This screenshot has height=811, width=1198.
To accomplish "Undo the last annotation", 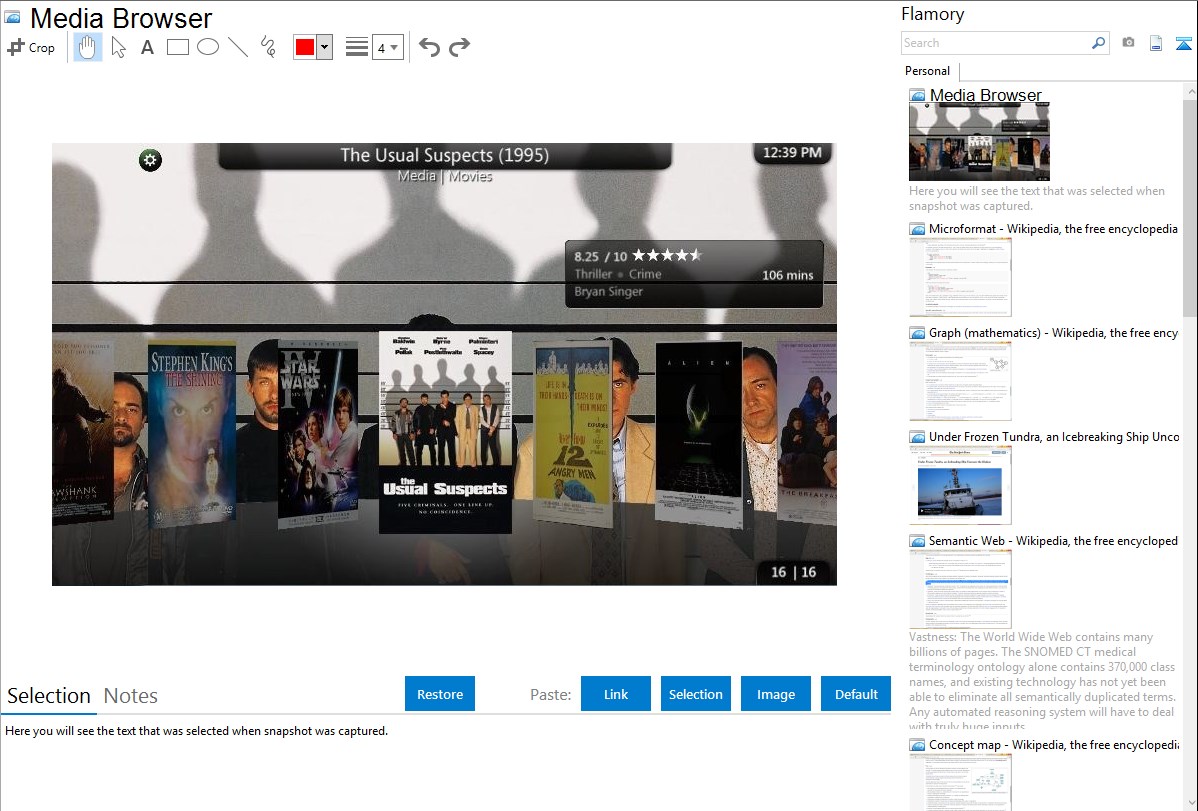I will pos(429,47).
